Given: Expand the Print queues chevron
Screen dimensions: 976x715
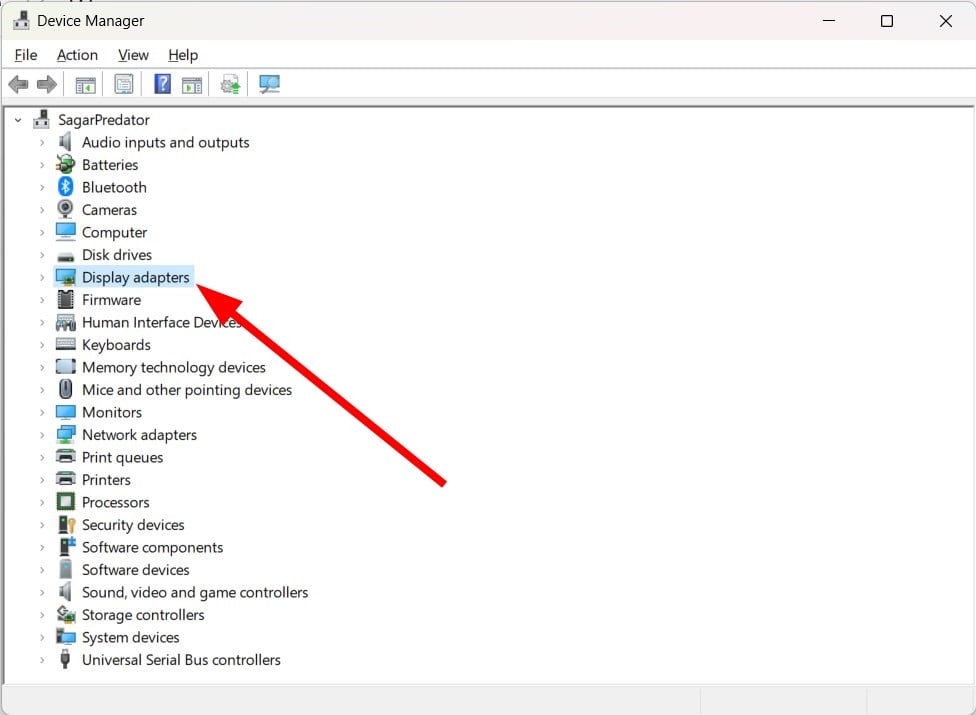Looking at the screenshot, I should (x=42, y=457).
